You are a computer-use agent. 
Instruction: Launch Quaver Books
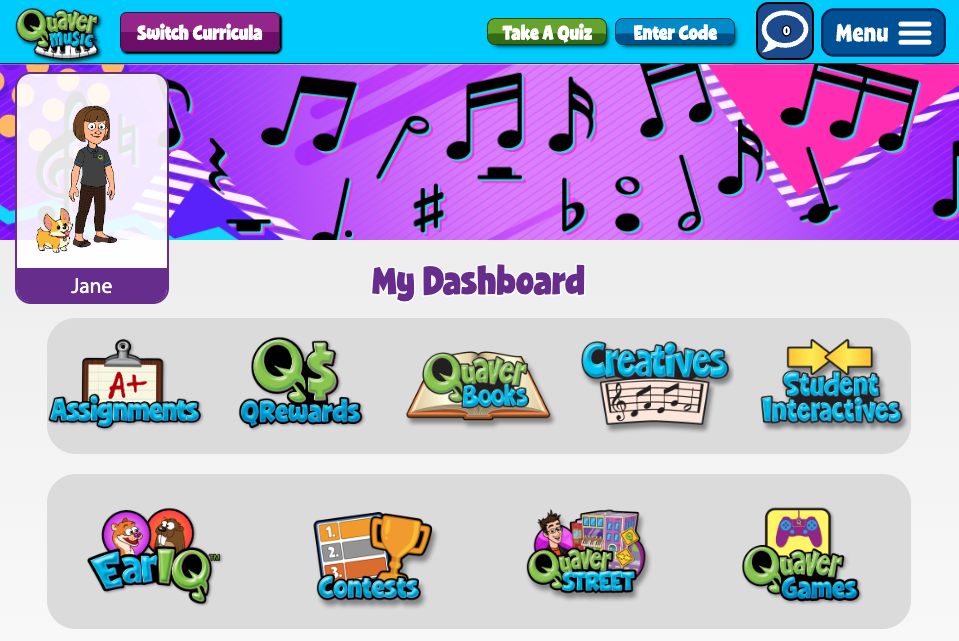[478, 385]
